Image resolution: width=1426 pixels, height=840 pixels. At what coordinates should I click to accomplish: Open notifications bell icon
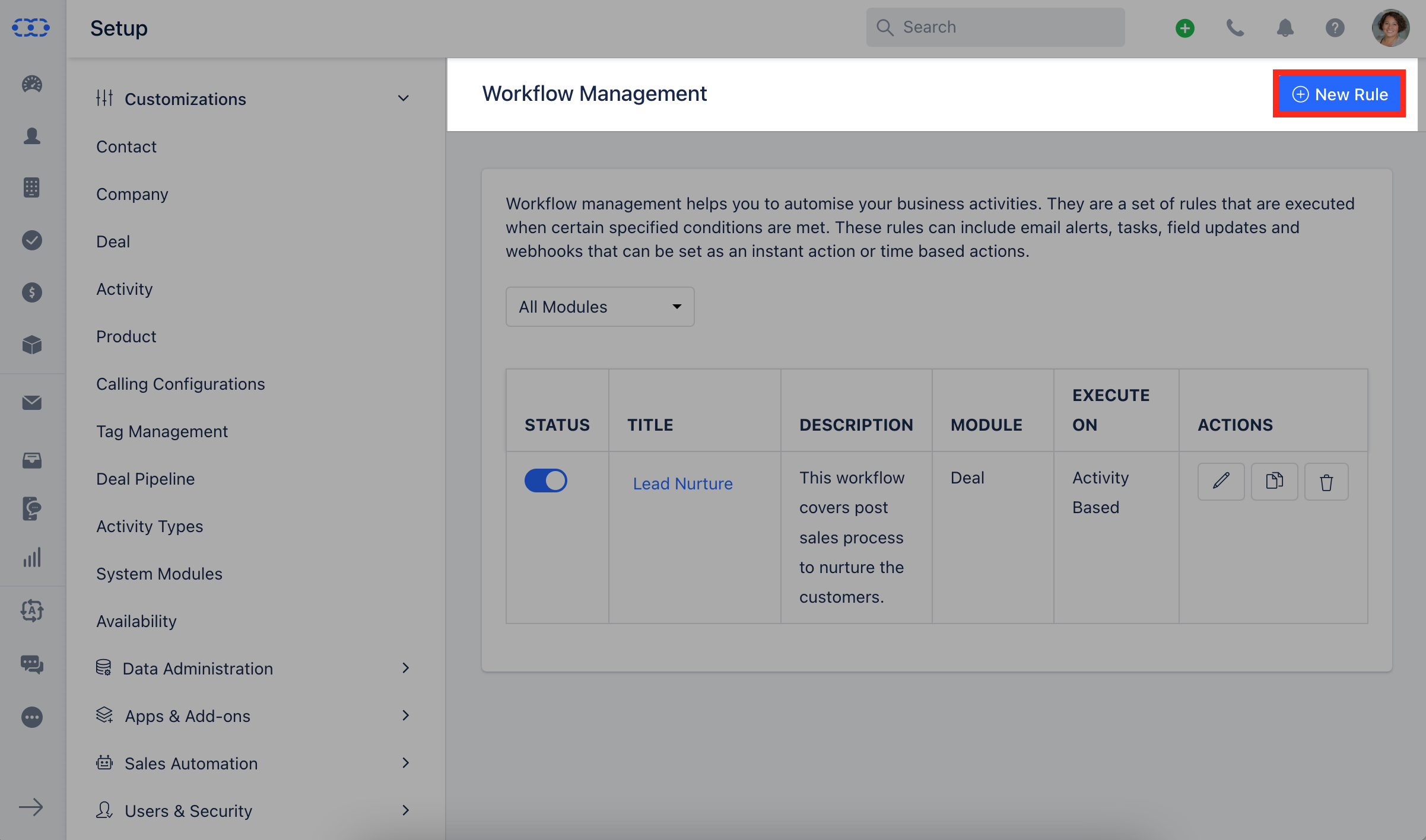click(x=1285, y=28)
